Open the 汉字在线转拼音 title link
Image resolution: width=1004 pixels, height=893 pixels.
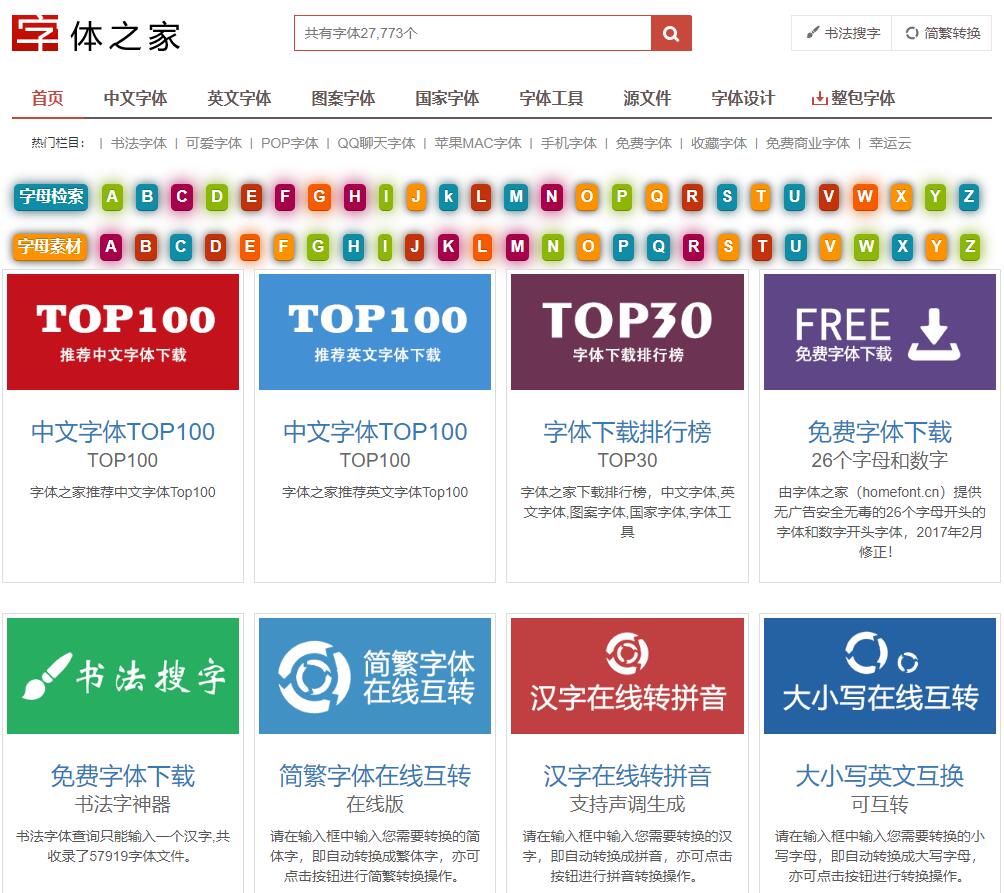click(627, 776)
